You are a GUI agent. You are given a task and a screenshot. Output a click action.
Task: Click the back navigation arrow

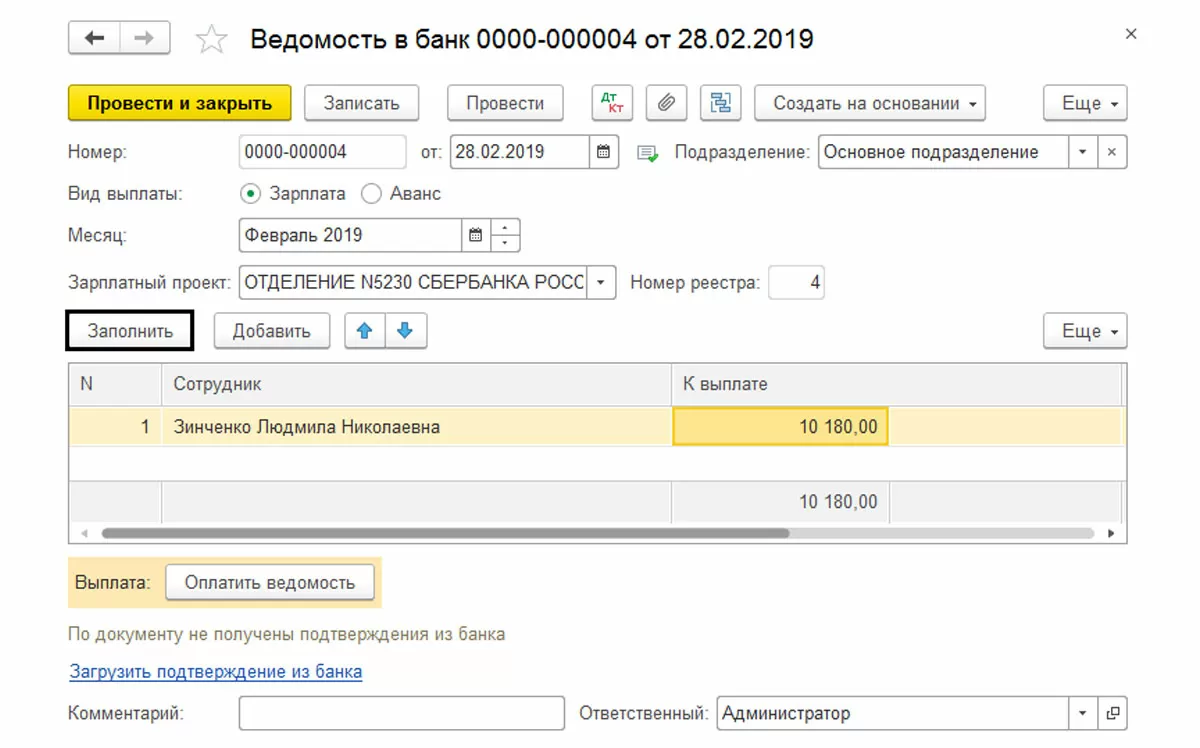tap(94, 38)
